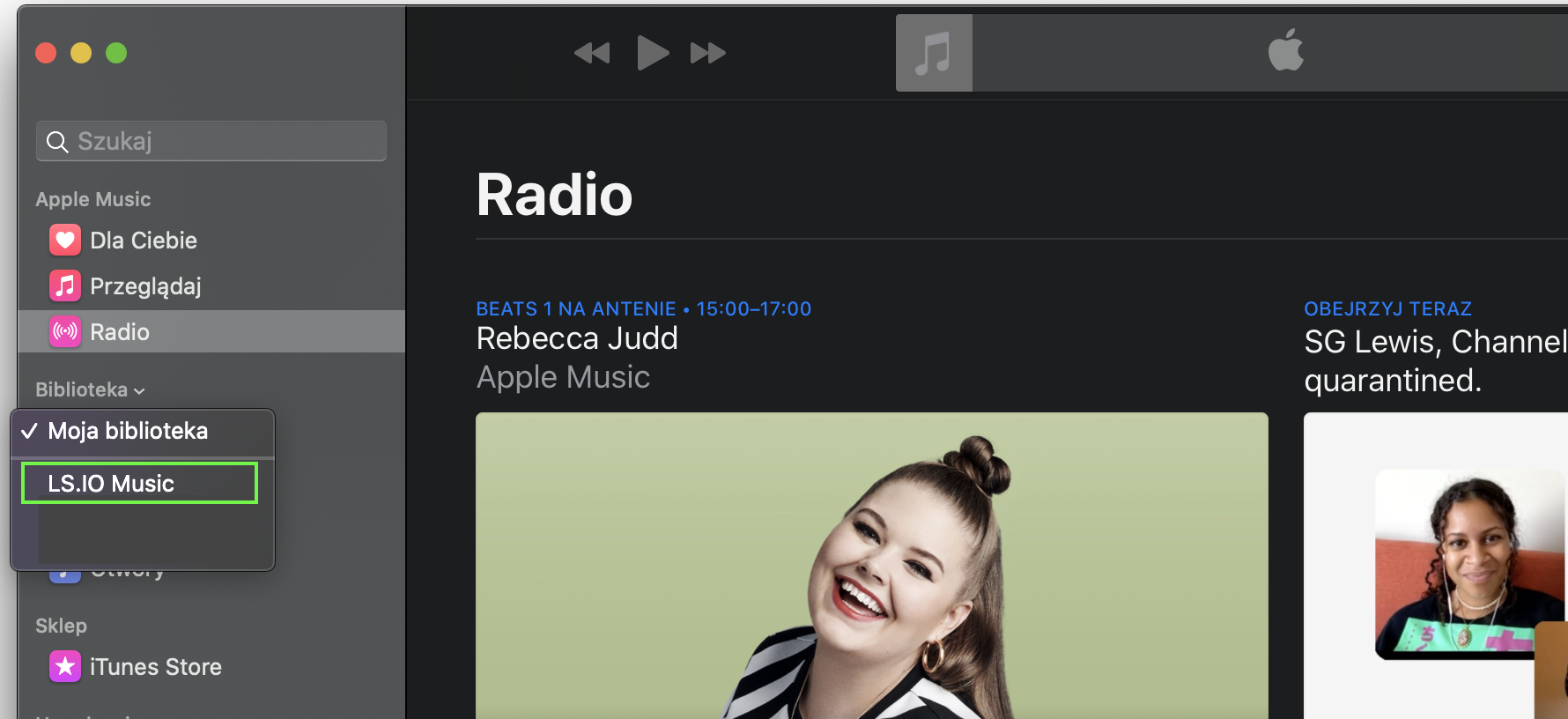This screenshot has width=1568, height=719.
Task: Click the Dla Ciebie heart icon
Action: 65,241
